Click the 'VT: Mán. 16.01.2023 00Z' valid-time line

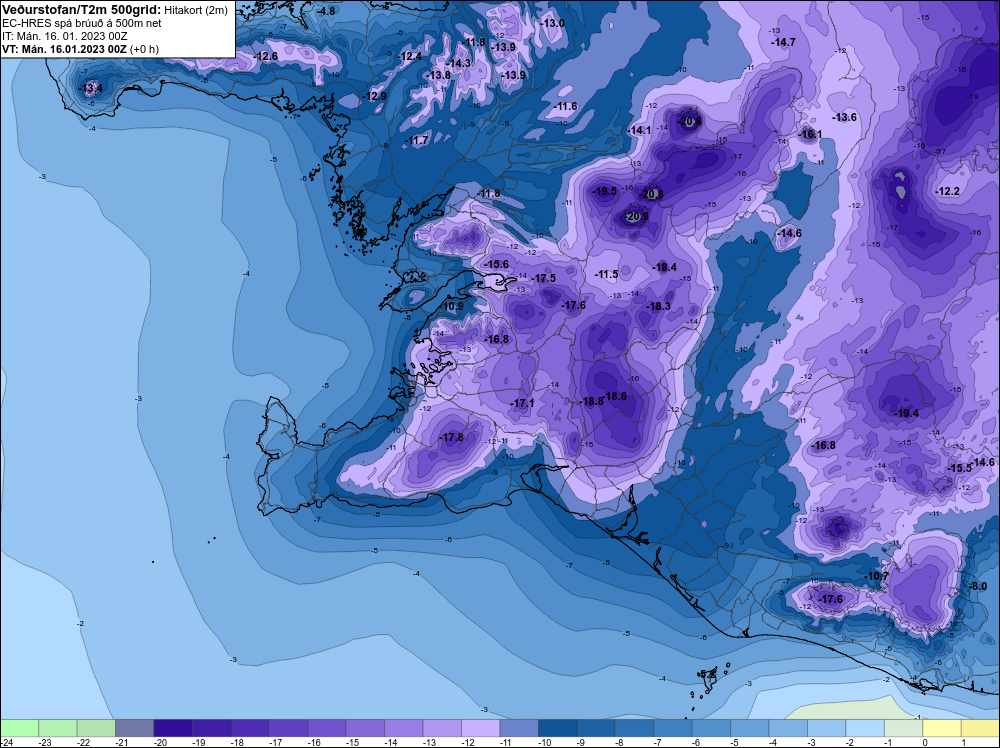point(64,49)
